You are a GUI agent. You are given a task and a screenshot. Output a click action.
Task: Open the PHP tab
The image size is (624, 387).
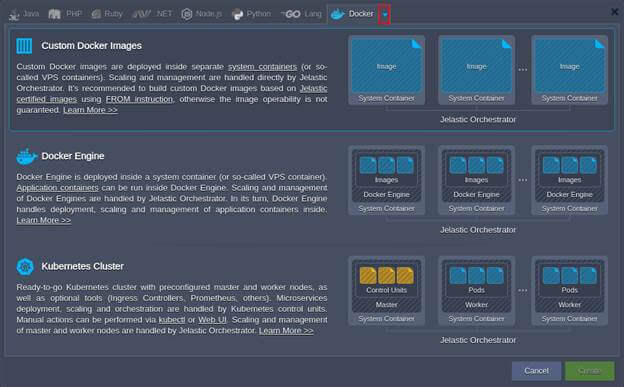(x=65, y=14)
